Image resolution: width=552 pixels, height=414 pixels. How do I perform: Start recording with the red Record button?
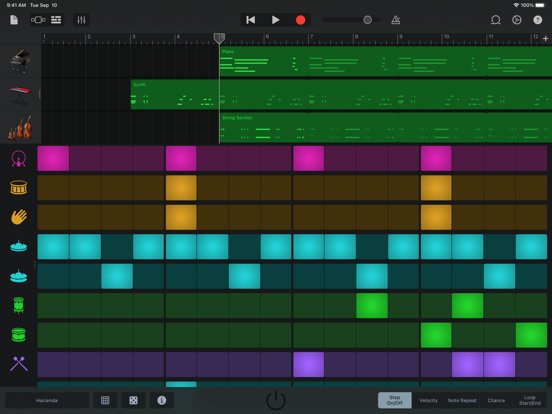pyautogui.click(x=300, y=20)
